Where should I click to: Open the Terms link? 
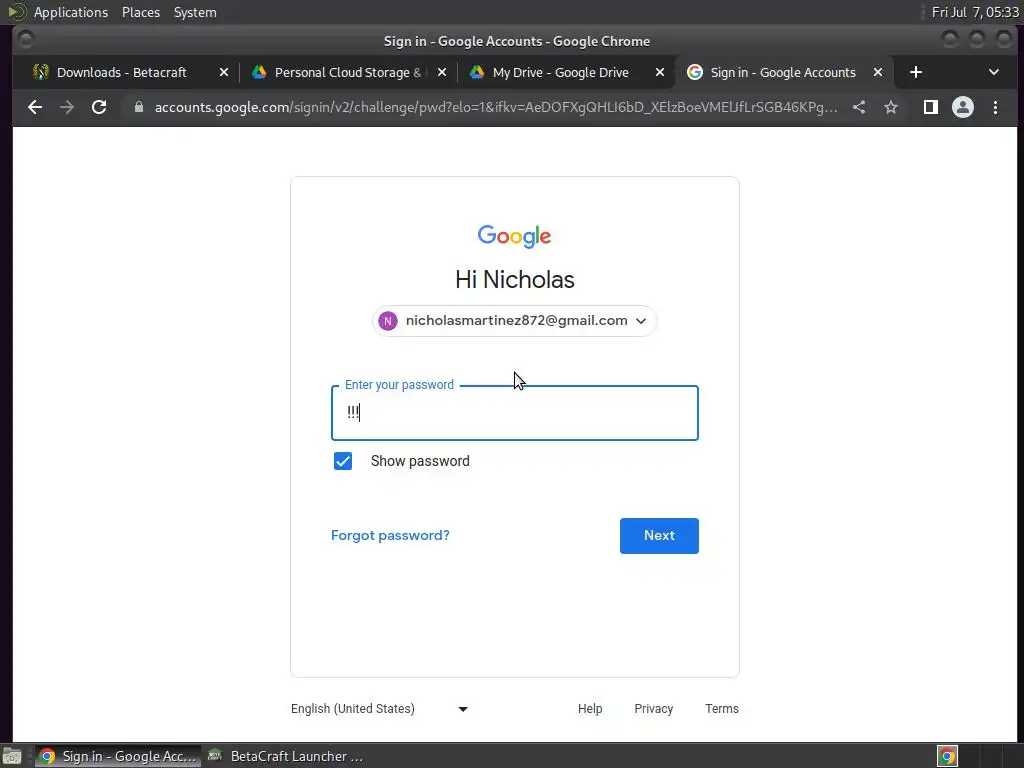pyautogui.click(x=722, y=709)
